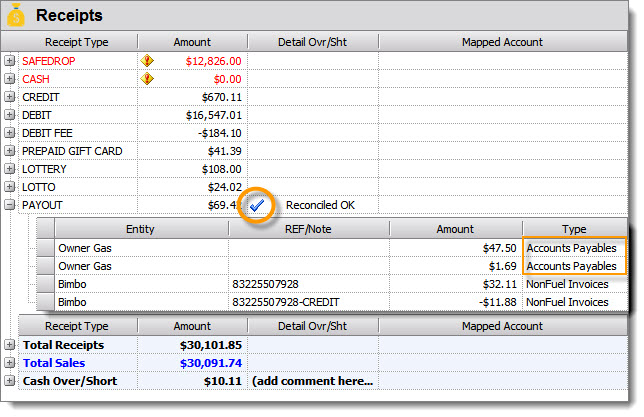Click the add comment here field
This screenshot has width=644, height=417.
312,381
